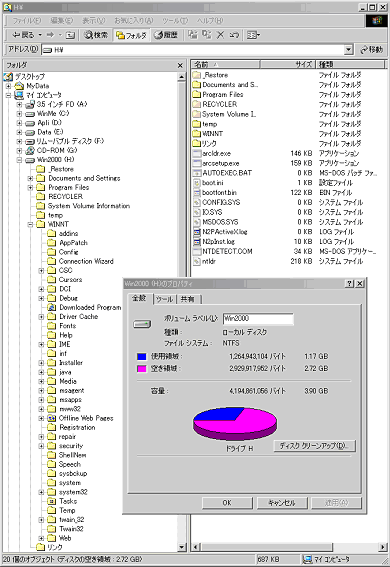The width and height of the screenshot is (390, 567).
Task: Click the Go button beside address bar
Action: (371, 50)
